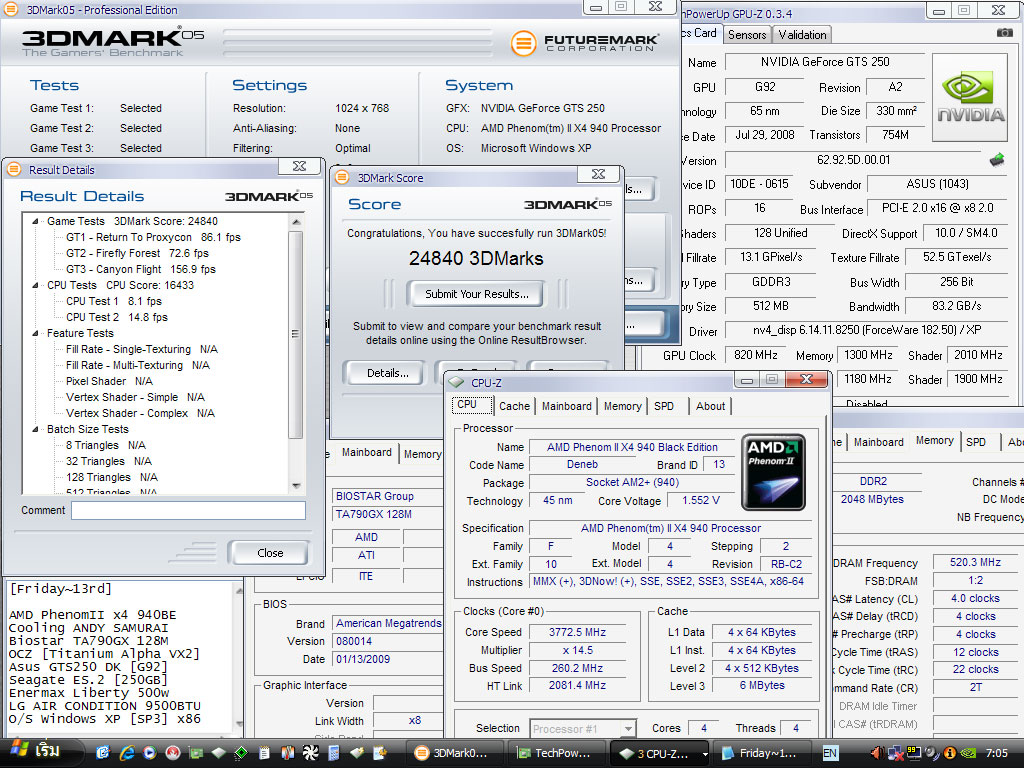Viewport: 1024px width, 768px height.
Task: Click the AMD Phenom II logo in CPU-Z
Action: pyautogui.click(x=773, y=472)
